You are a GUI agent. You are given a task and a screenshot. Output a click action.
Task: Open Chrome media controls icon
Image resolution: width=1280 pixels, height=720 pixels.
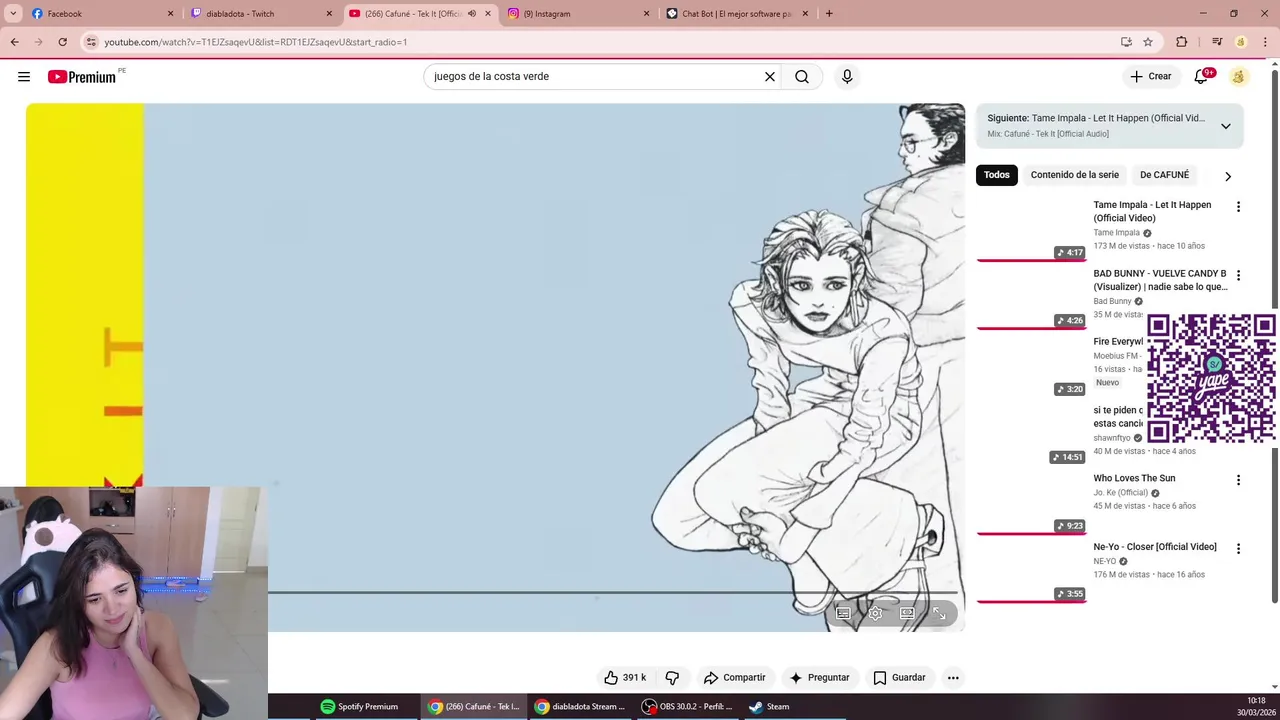pos(1217,42)
